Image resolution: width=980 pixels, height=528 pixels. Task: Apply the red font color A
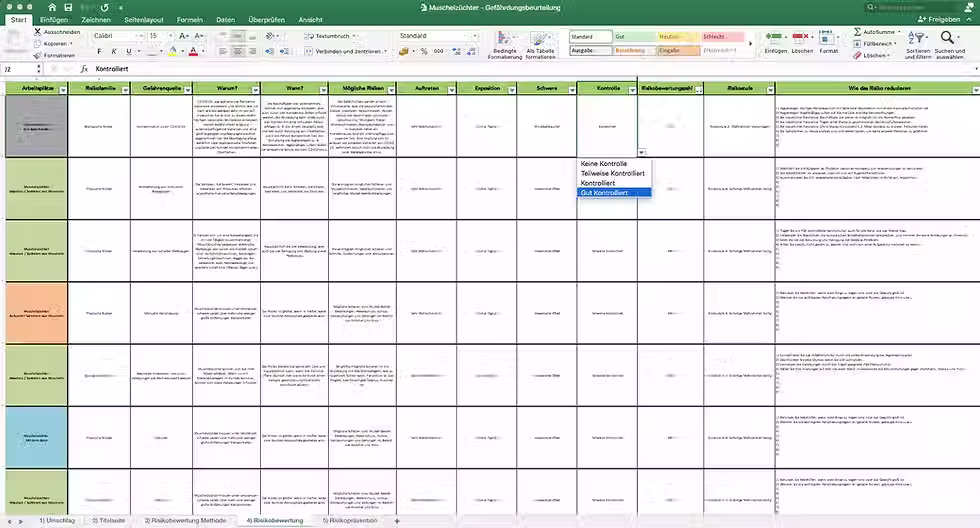pos(193,51)
